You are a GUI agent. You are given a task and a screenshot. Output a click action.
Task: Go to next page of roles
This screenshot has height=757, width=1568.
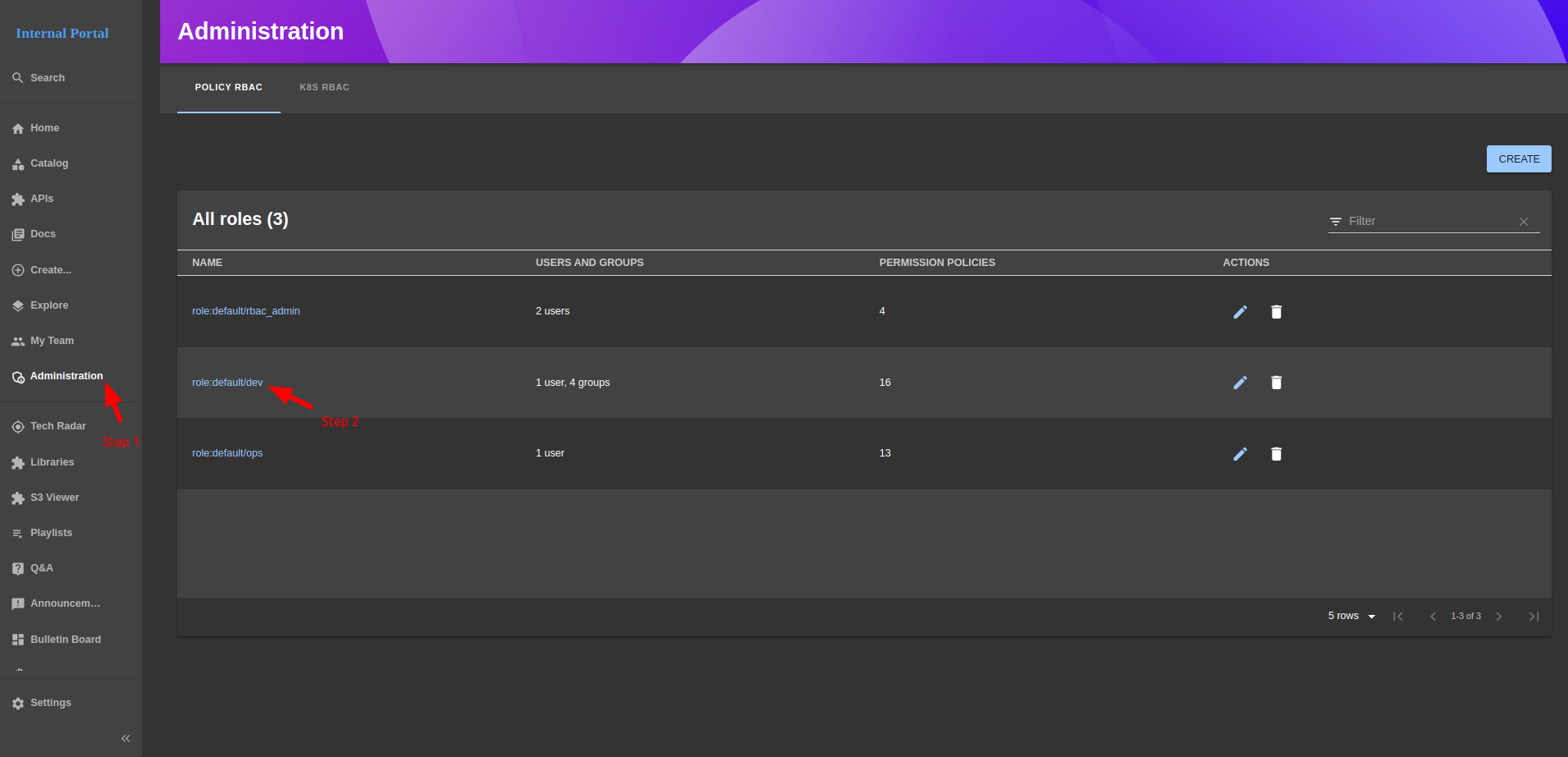click(x=1499, y=617)
